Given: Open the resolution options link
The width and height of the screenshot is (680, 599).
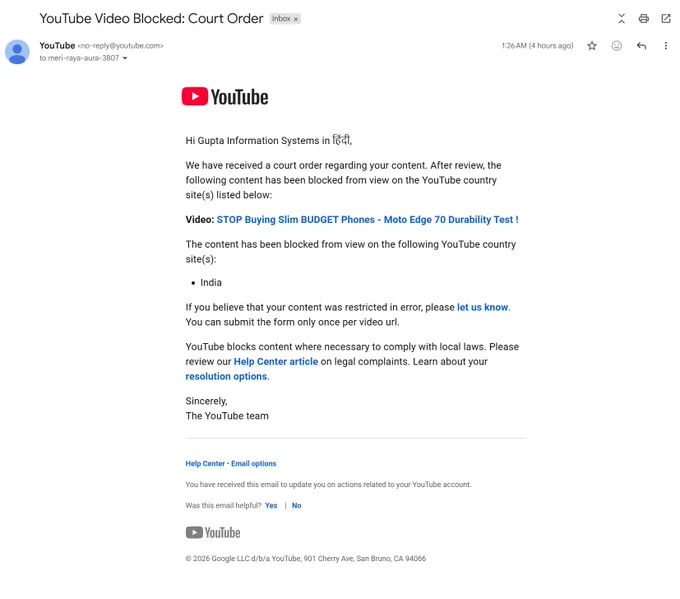Looking at the screenshot, I should click(x=226, y=376).
